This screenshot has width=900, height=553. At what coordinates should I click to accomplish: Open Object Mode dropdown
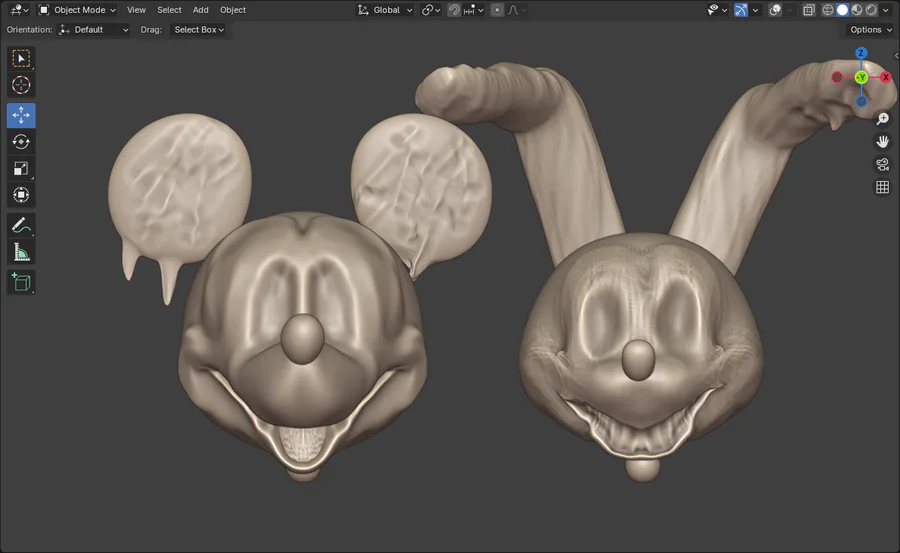[77, 10]
